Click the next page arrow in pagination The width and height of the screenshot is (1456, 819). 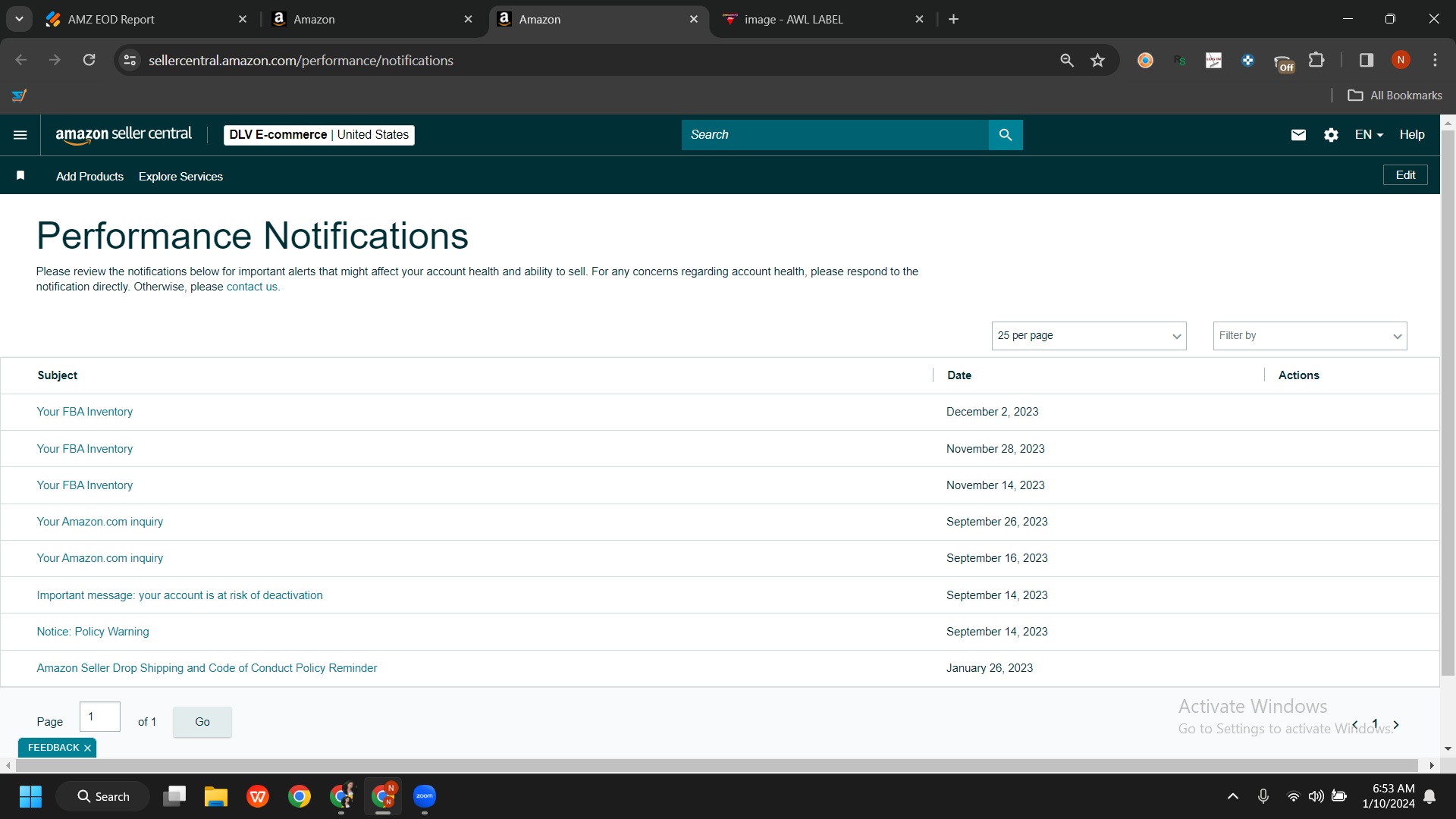[1396, 725]
